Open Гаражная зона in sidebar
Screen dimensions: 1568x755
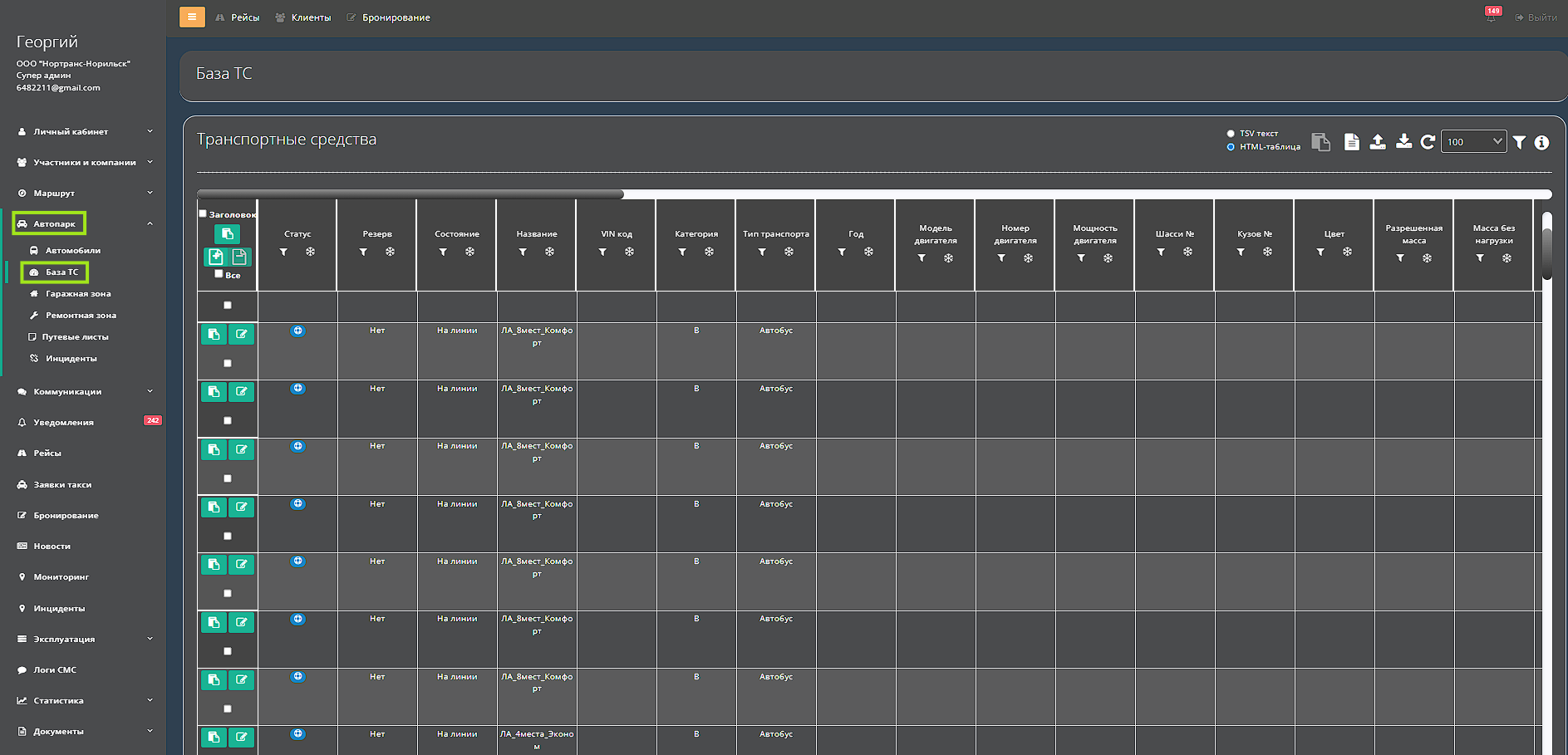click(x=78, y=293)
